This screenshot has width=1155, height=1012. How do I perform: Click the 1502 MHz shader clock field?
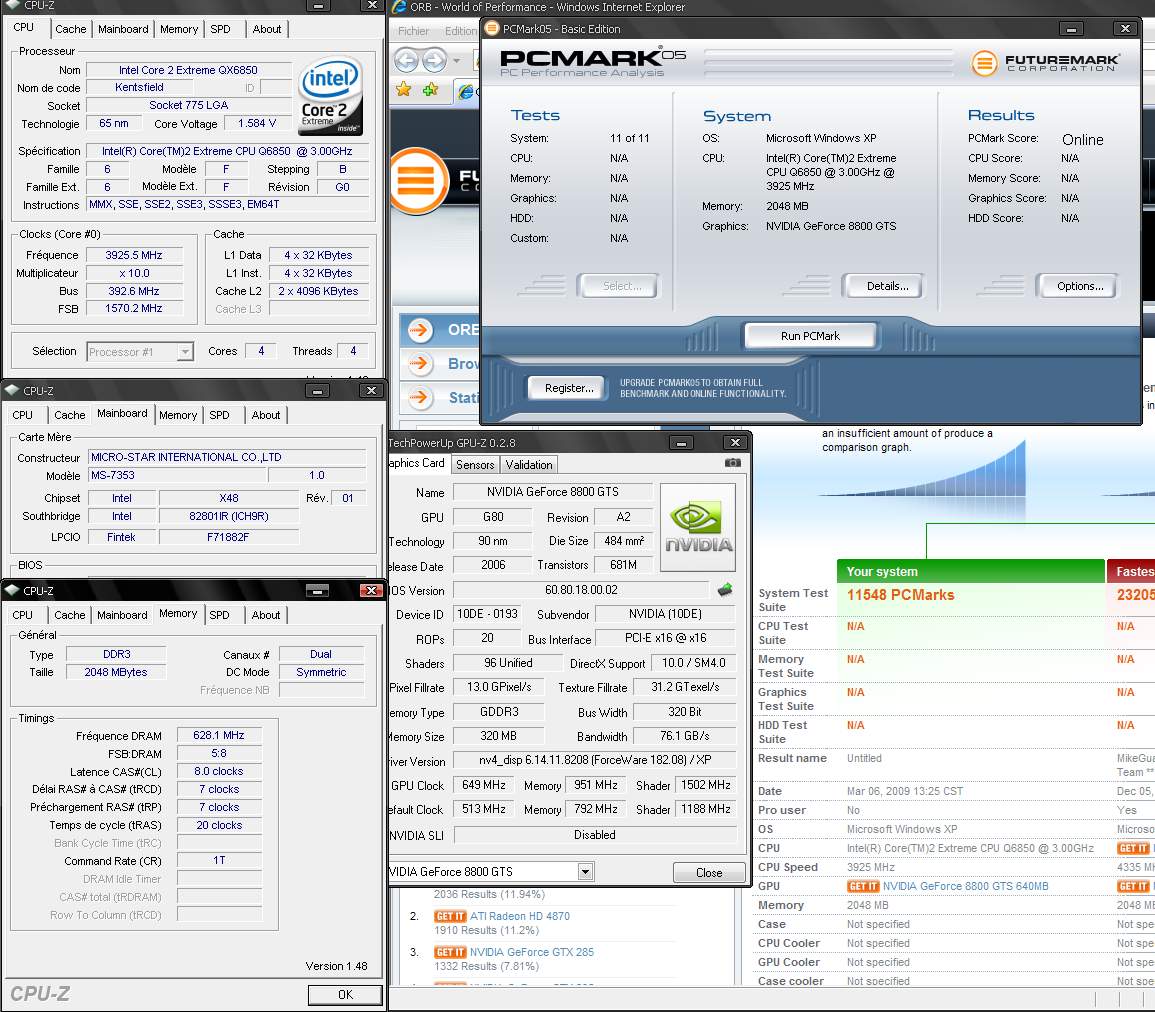(706, 785)
